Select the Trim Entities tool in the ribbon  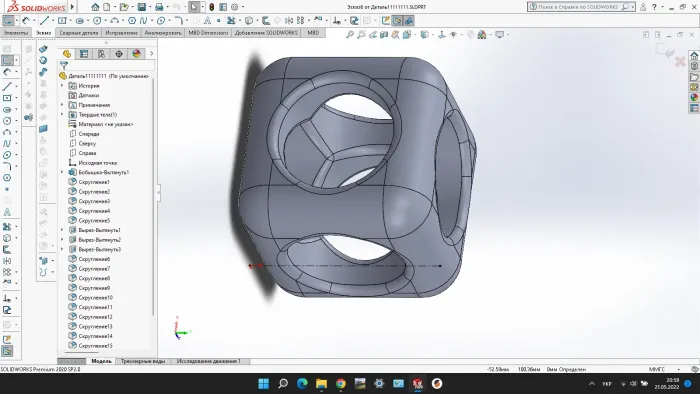(x=231, y=21)
